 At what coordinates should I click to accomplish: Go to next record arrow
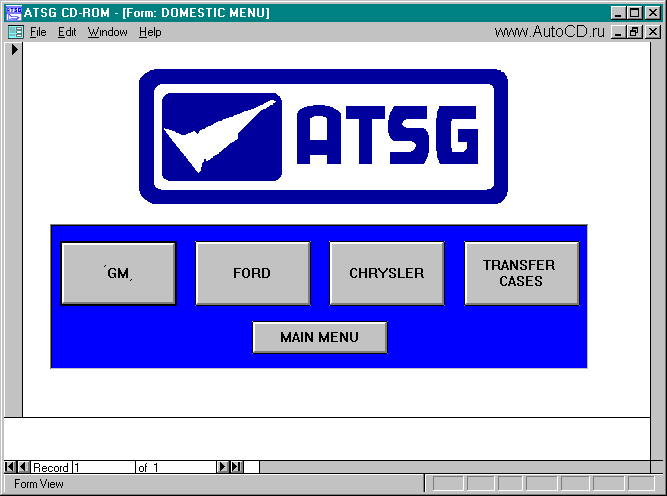point(222,467)
